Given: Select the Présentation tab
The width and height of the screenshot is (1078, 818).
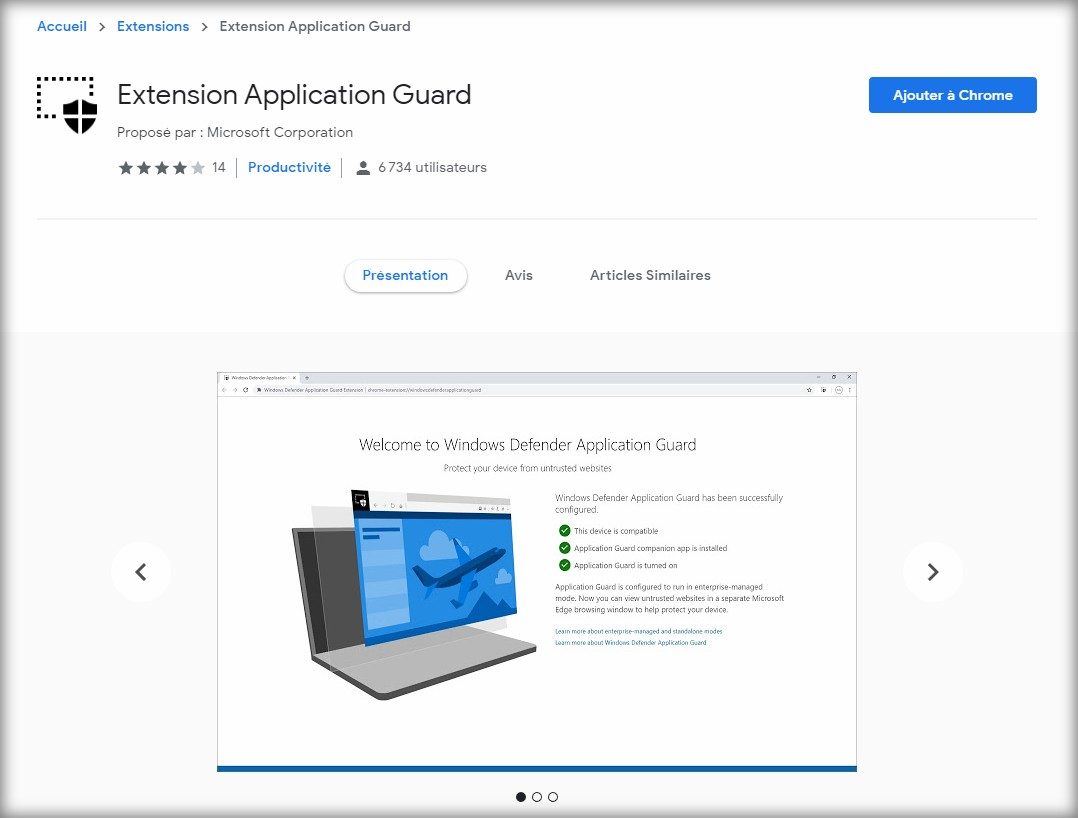Looking at the screenshot, I should (406, 276).
